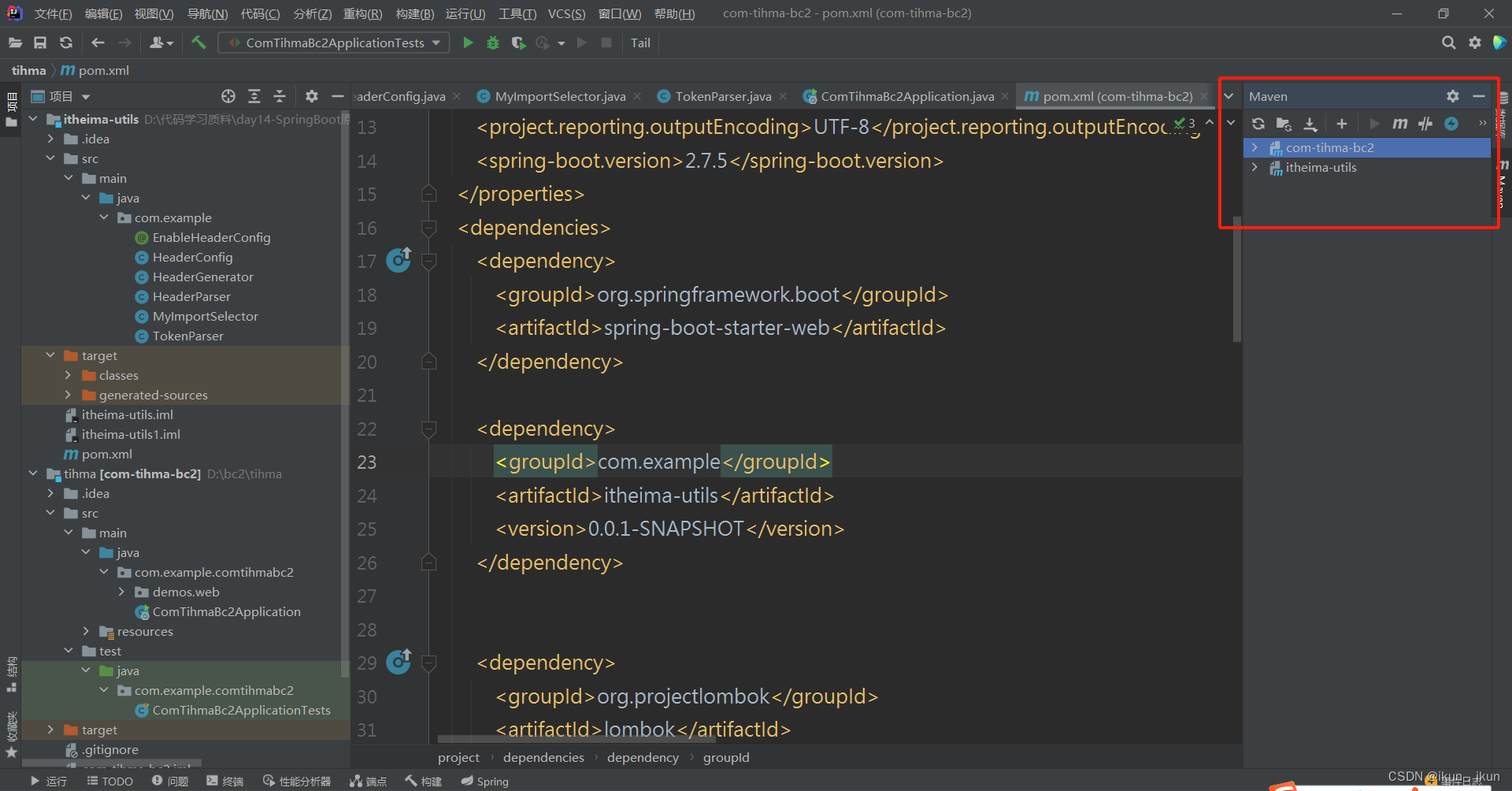Download sources and documentation in Maven panel
Viewport: 1512px width, 791px height.
pos(1310,124)
